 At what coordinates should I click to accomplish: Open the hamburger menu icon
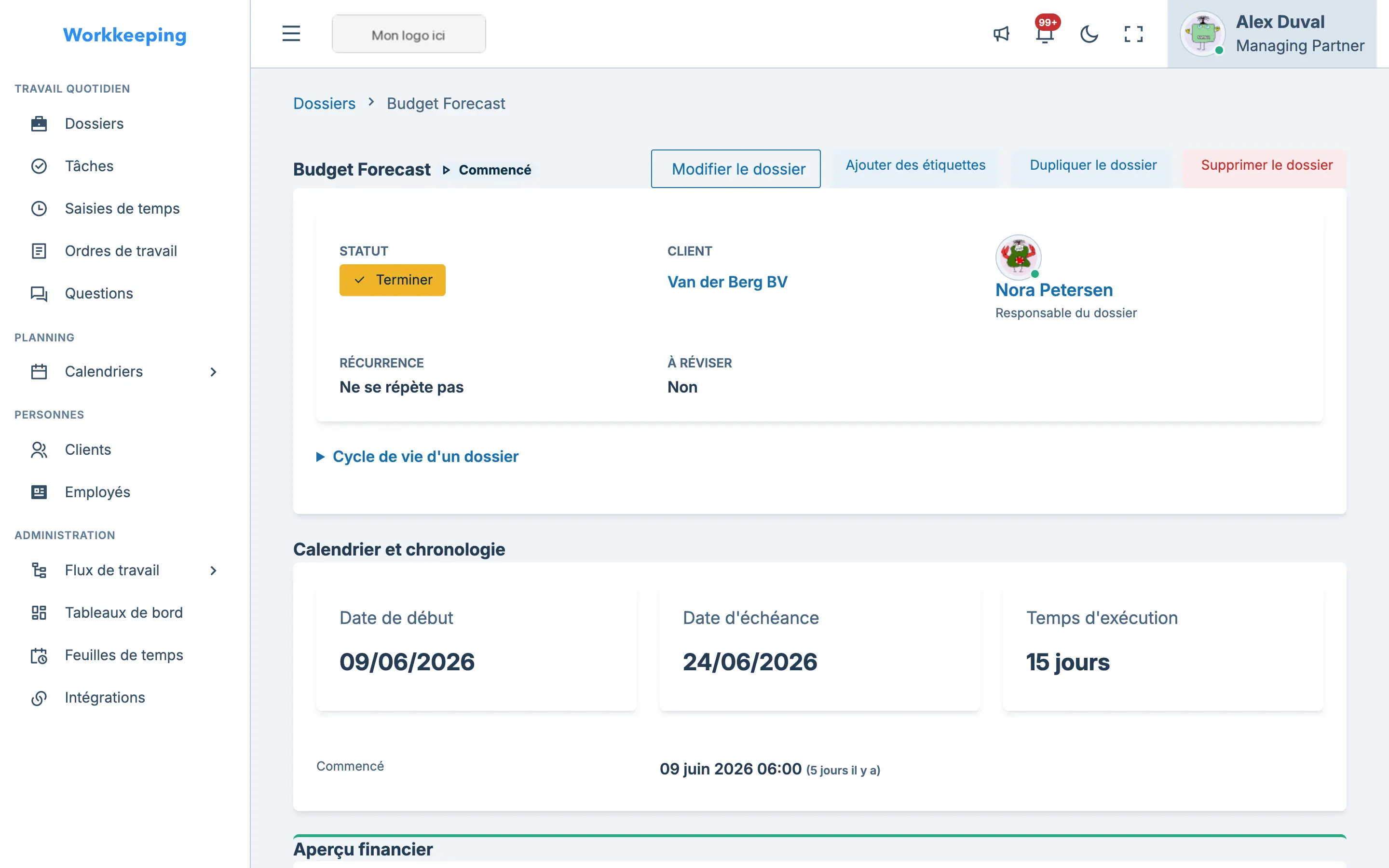pos(291,34)
